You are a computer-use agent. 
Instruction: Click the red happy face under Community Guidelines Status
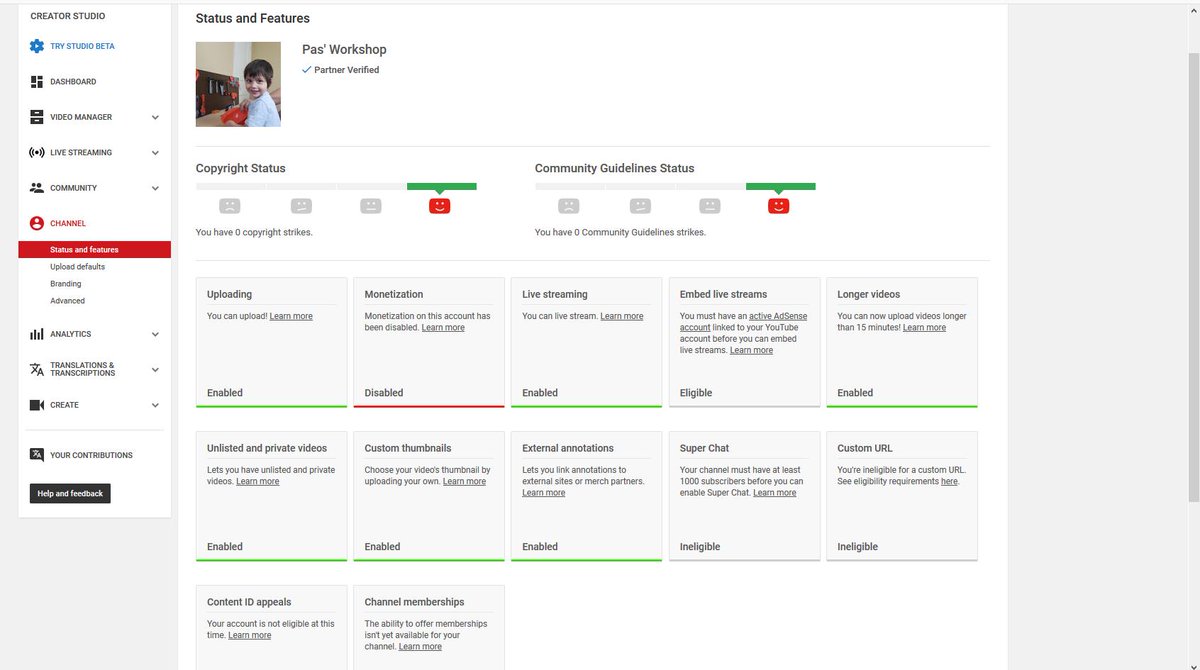(779, 206)
